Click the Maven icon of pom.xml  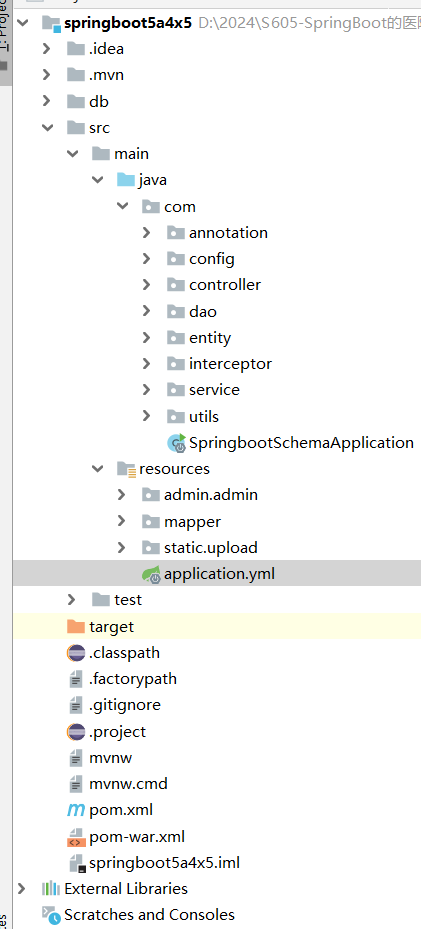[76, 810]
